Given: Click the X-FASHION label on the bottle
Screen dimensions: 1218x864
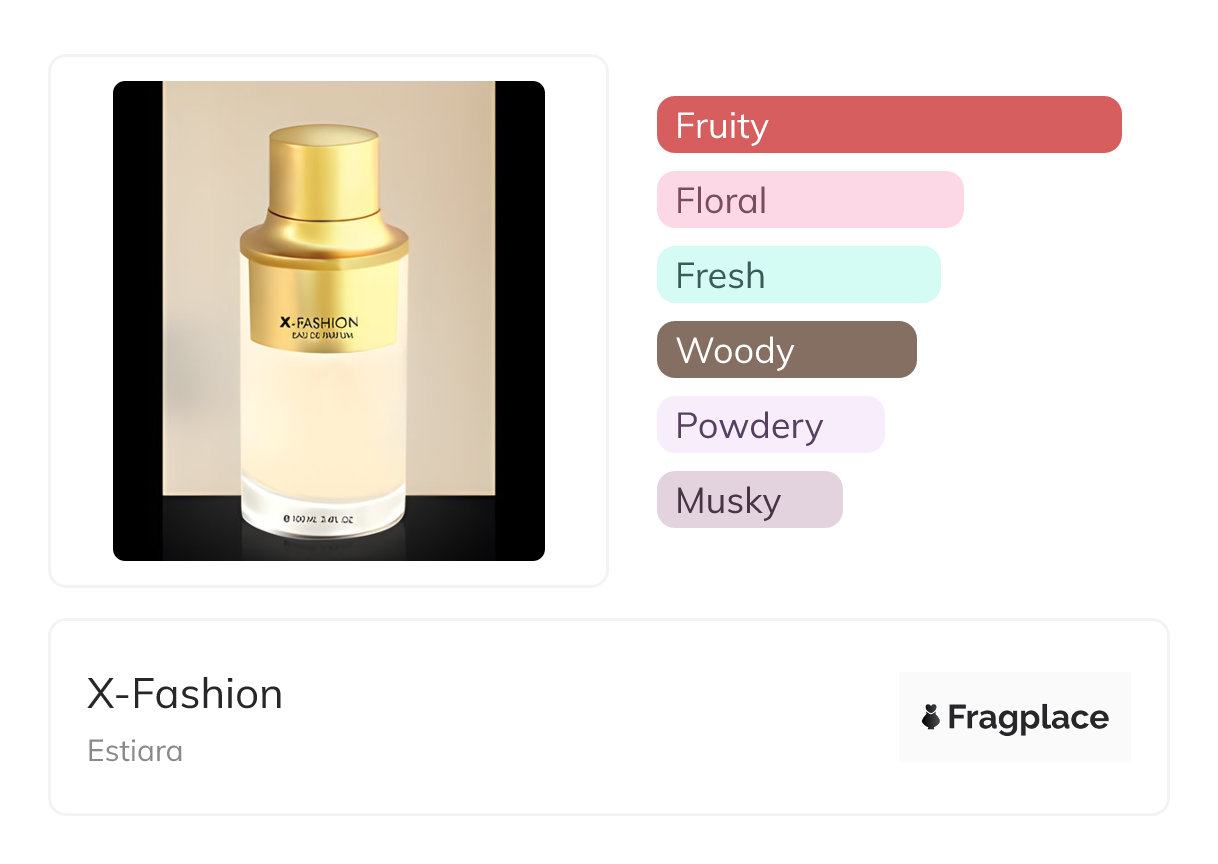Looking at the screenshot, I should tap(319, 322).
